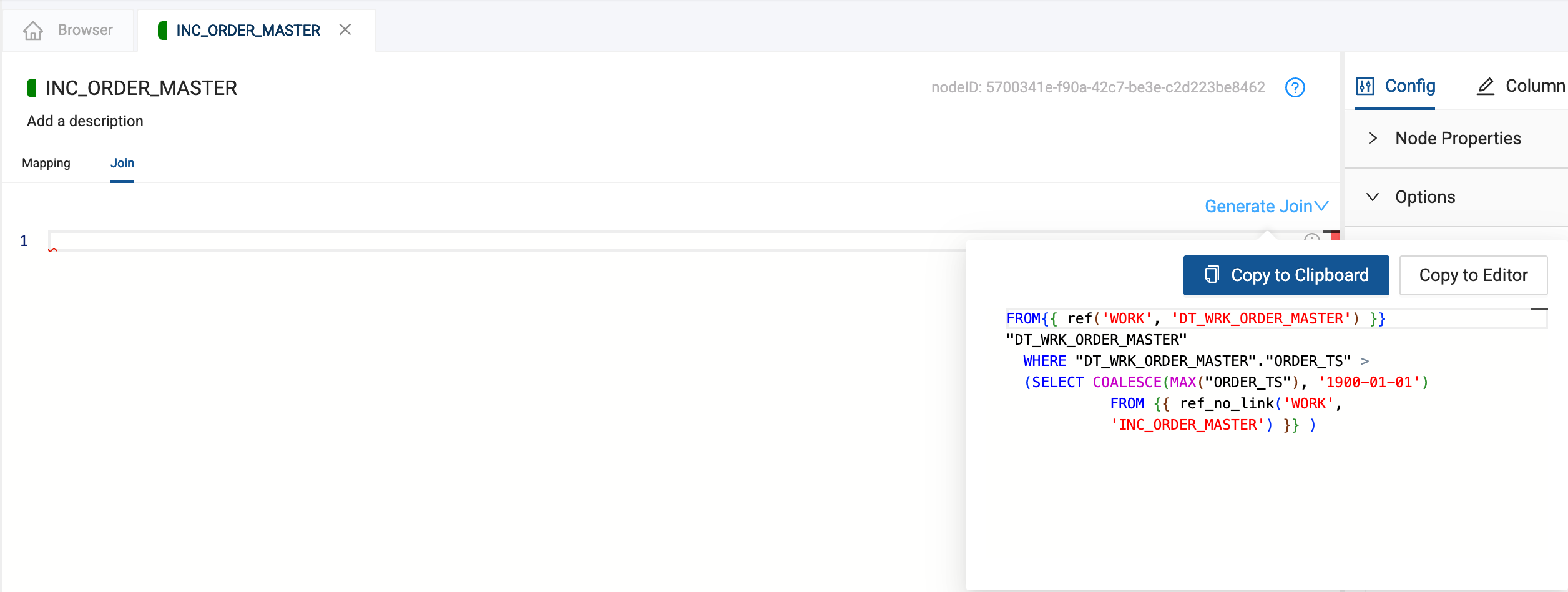Click the pencil icon beside Column
The height and width of the screenshot is (592, 1568).
[x=1486, y=86]
